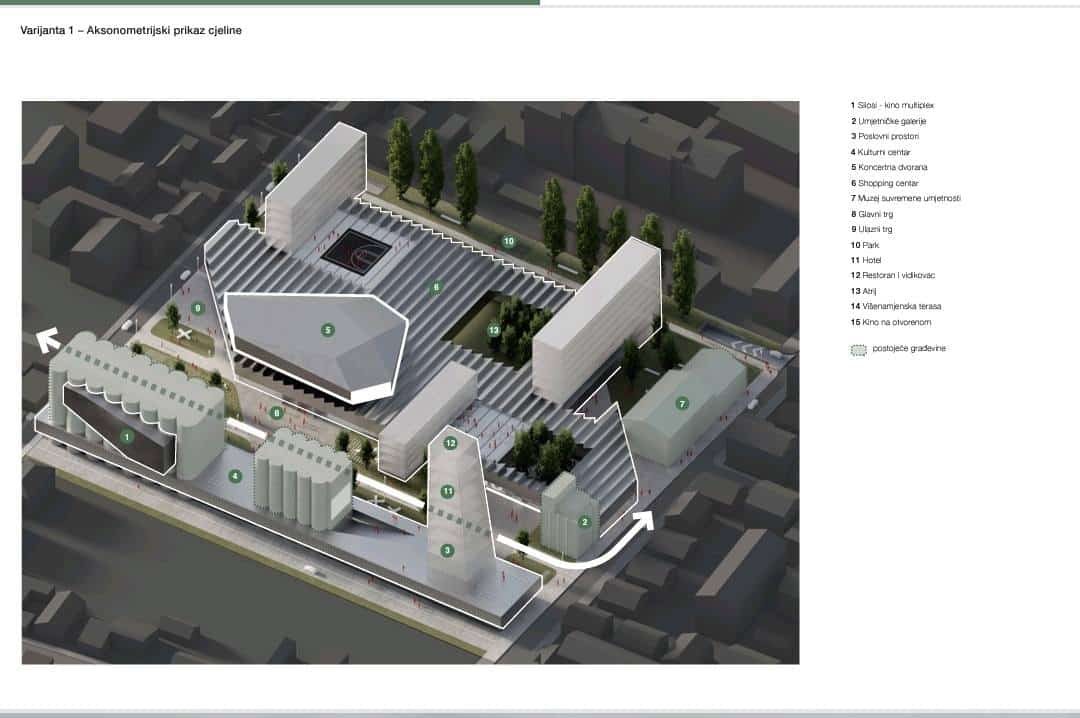Click the 'Shopping centar' legend entry

(884, 183)
